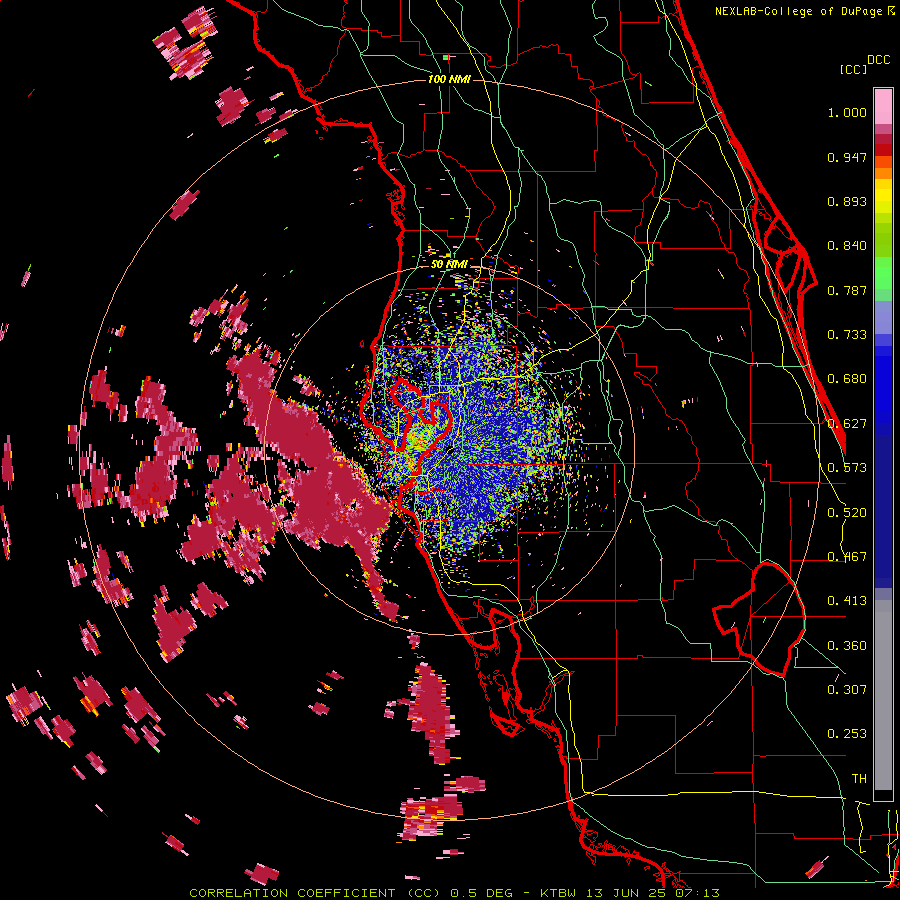Select the 0.413 scale value
Viewport: 900px width, 900px height.
tap(847, 601)
